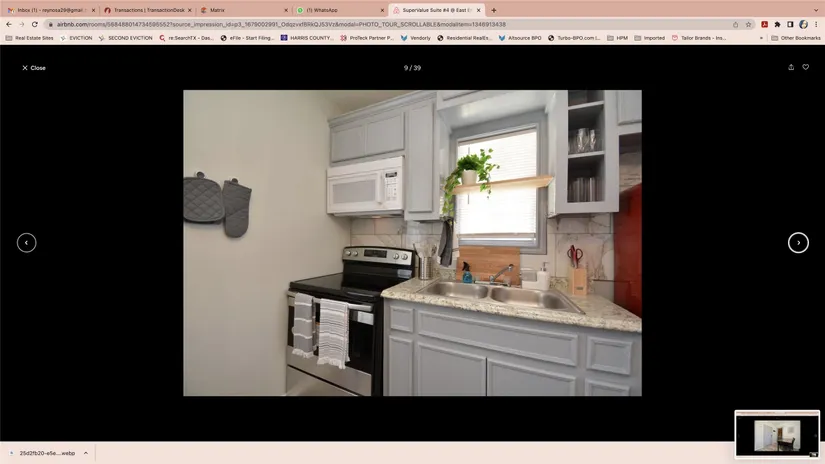Image resolution: width=825 pixels, height=464 pixels.
Task: Click the address bar URL field
Action: [389, 24]
